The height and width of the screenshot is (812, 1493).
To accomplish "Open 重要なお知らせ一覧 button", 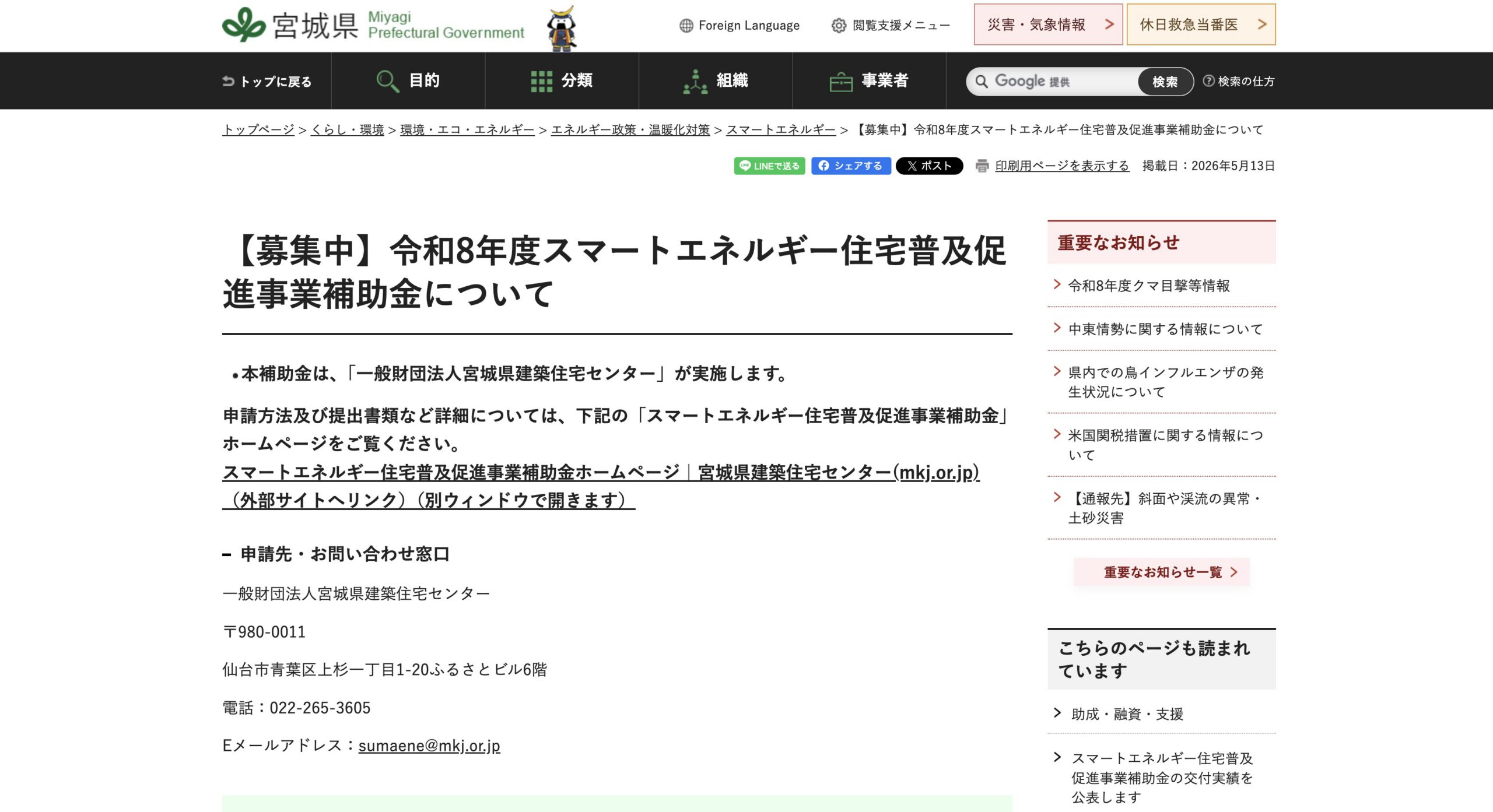I will (x=1161, y=572).
